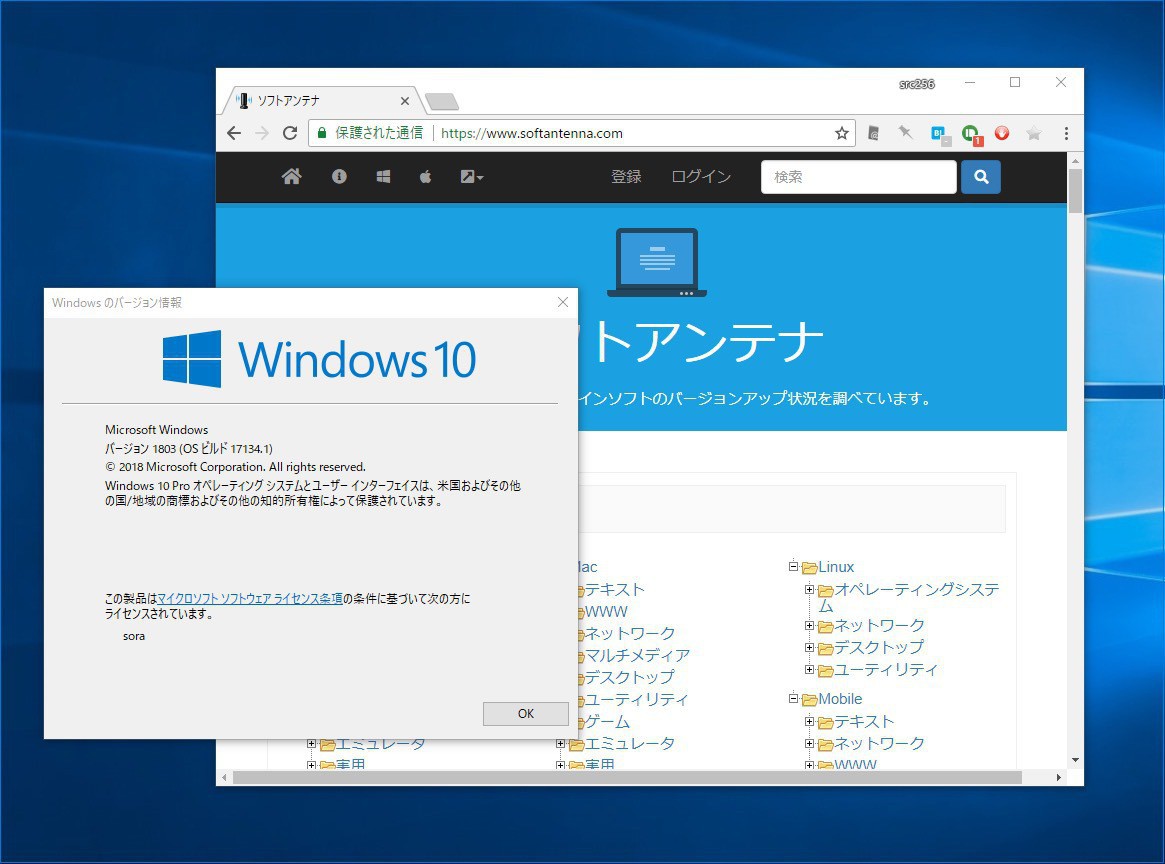Click the src256 profile button
Screen dimensions: 1165x864
(917, 84)
